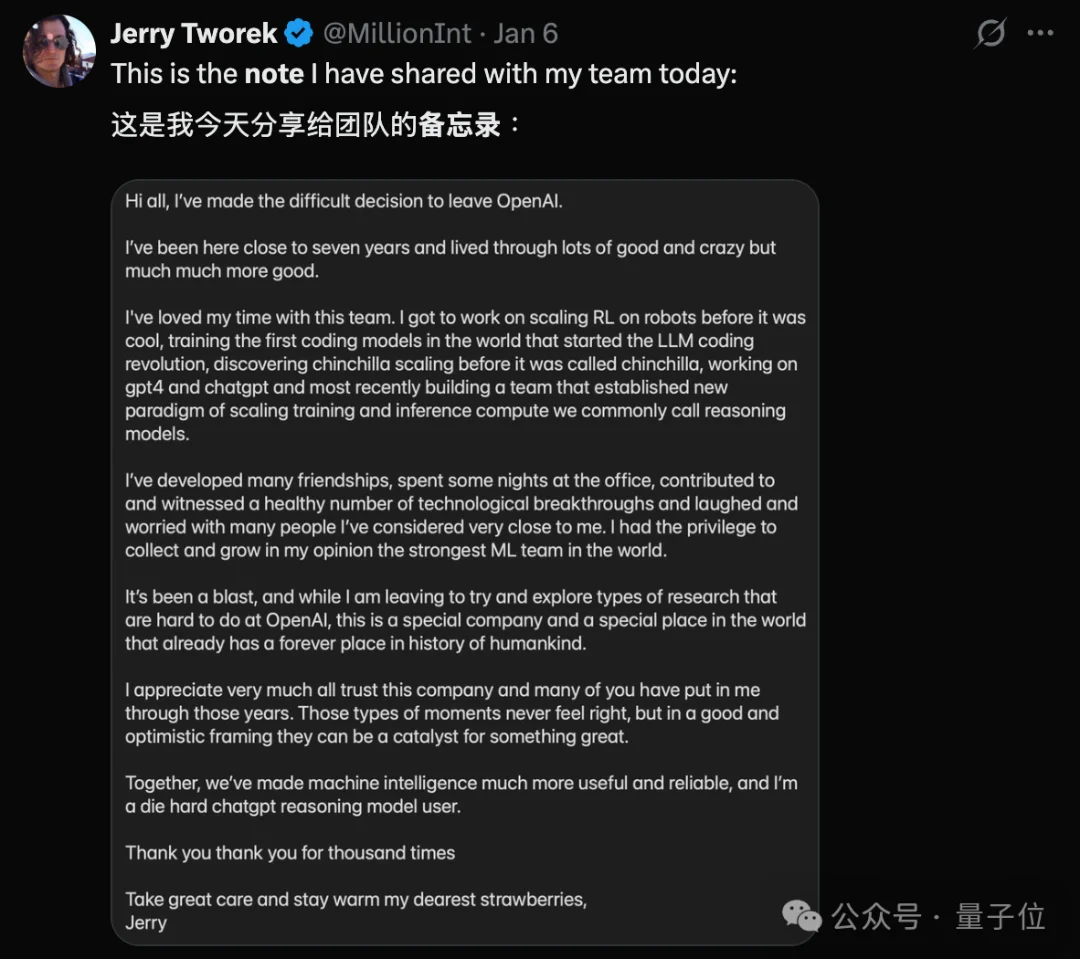This screenshot has width=1080, height=959.
Task: Click the bold Chinese word 备忘录
Action: [x=460, y=125]
